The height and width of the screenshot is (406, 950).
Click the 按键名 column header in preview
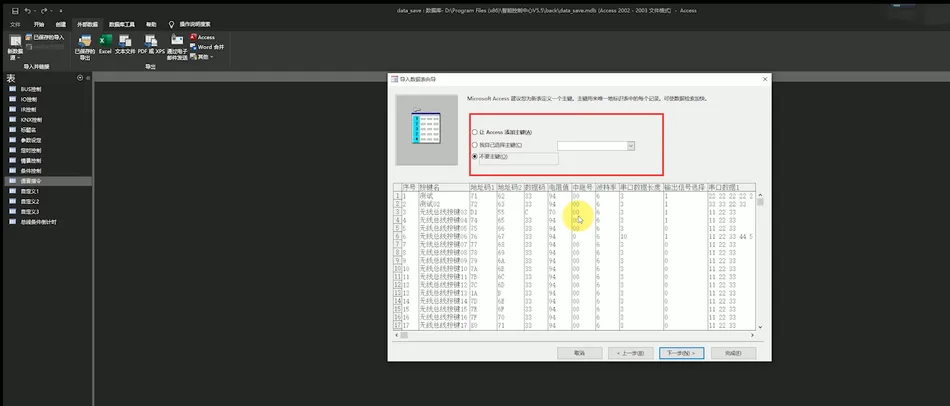(x=443, y=187)
